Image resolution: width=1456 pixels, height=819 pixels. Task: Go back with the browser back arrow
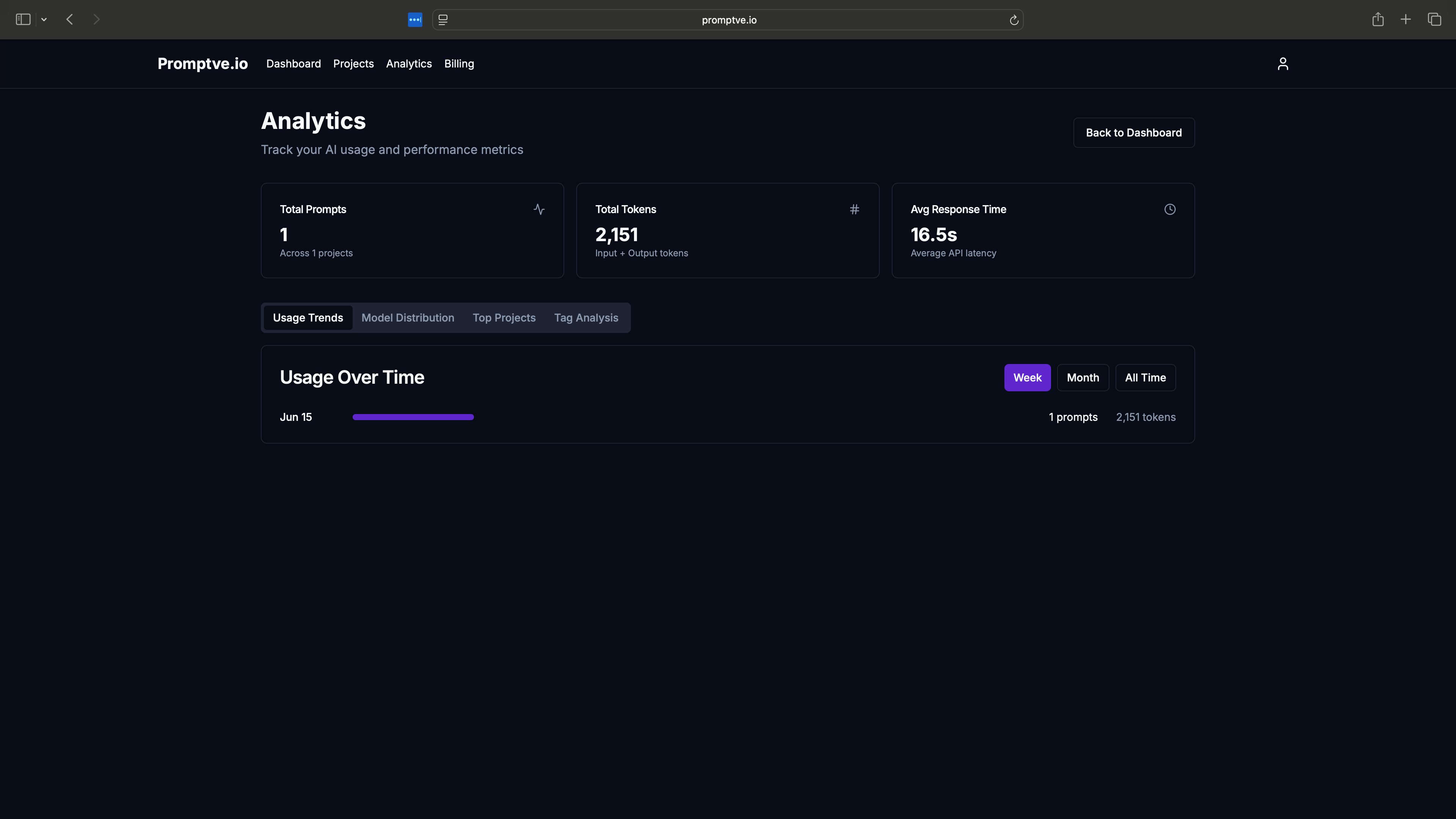point(69,20)
